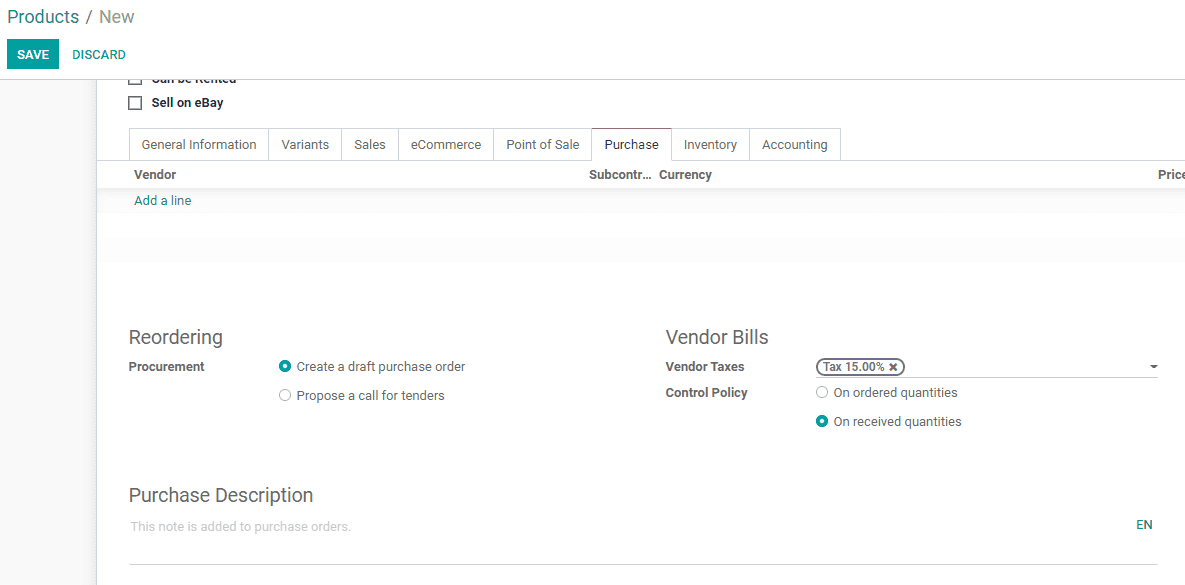Save the new product
The height and width of the screenshot is (585, 1185).
point(33,54)
